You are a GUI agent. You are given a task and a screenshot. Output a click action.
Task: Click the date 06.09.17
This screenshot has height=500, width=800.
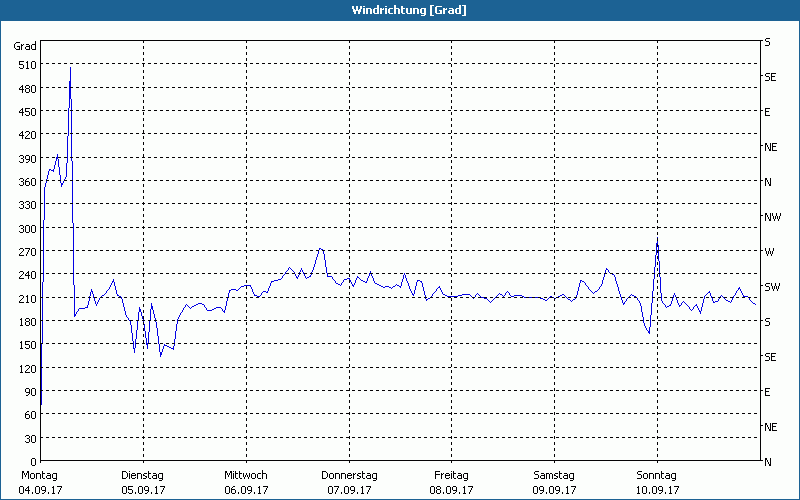point(246,490)
